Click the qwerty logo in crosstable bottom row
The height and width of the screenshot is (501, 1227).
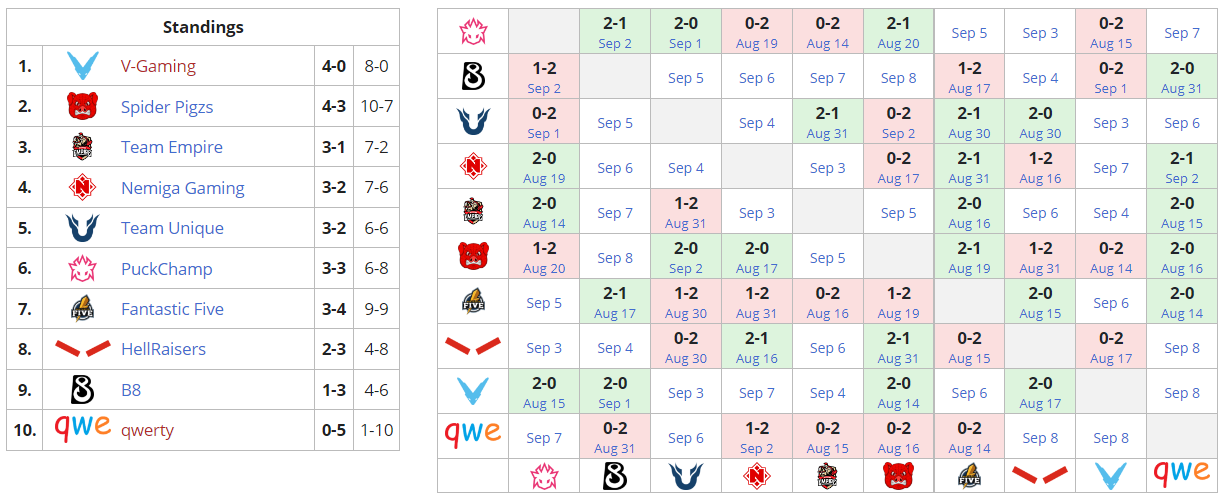pos(1181,473)
